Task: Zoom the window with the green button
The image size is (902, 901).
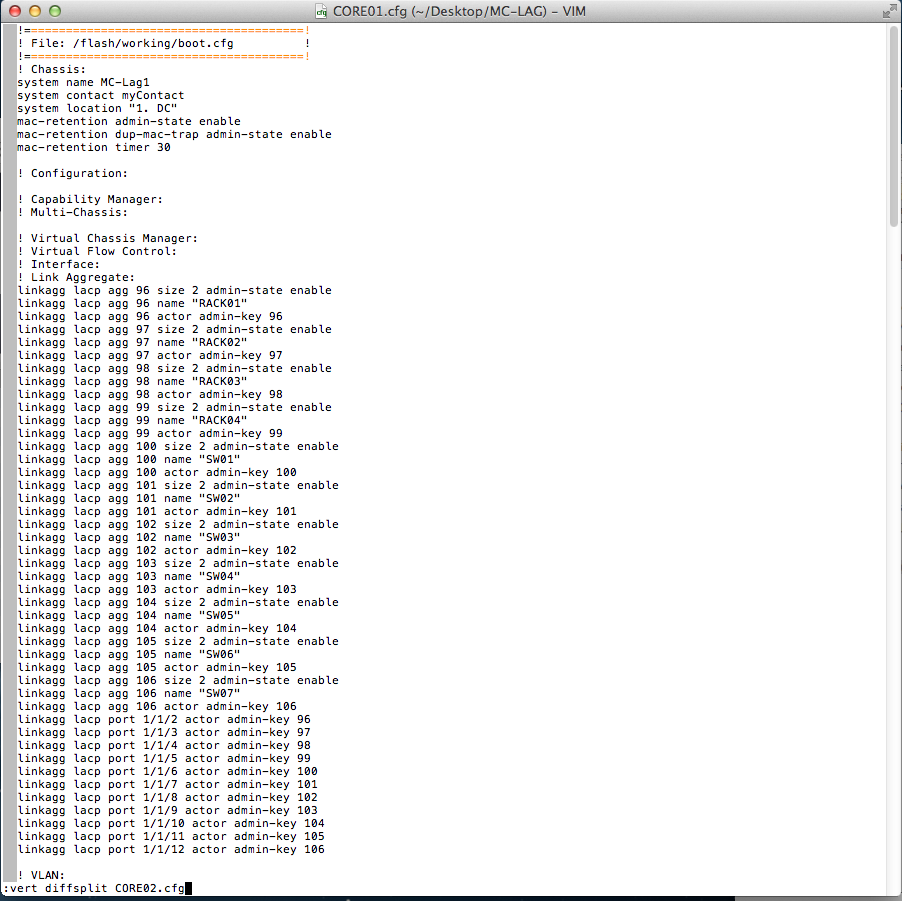Action: 55,11
